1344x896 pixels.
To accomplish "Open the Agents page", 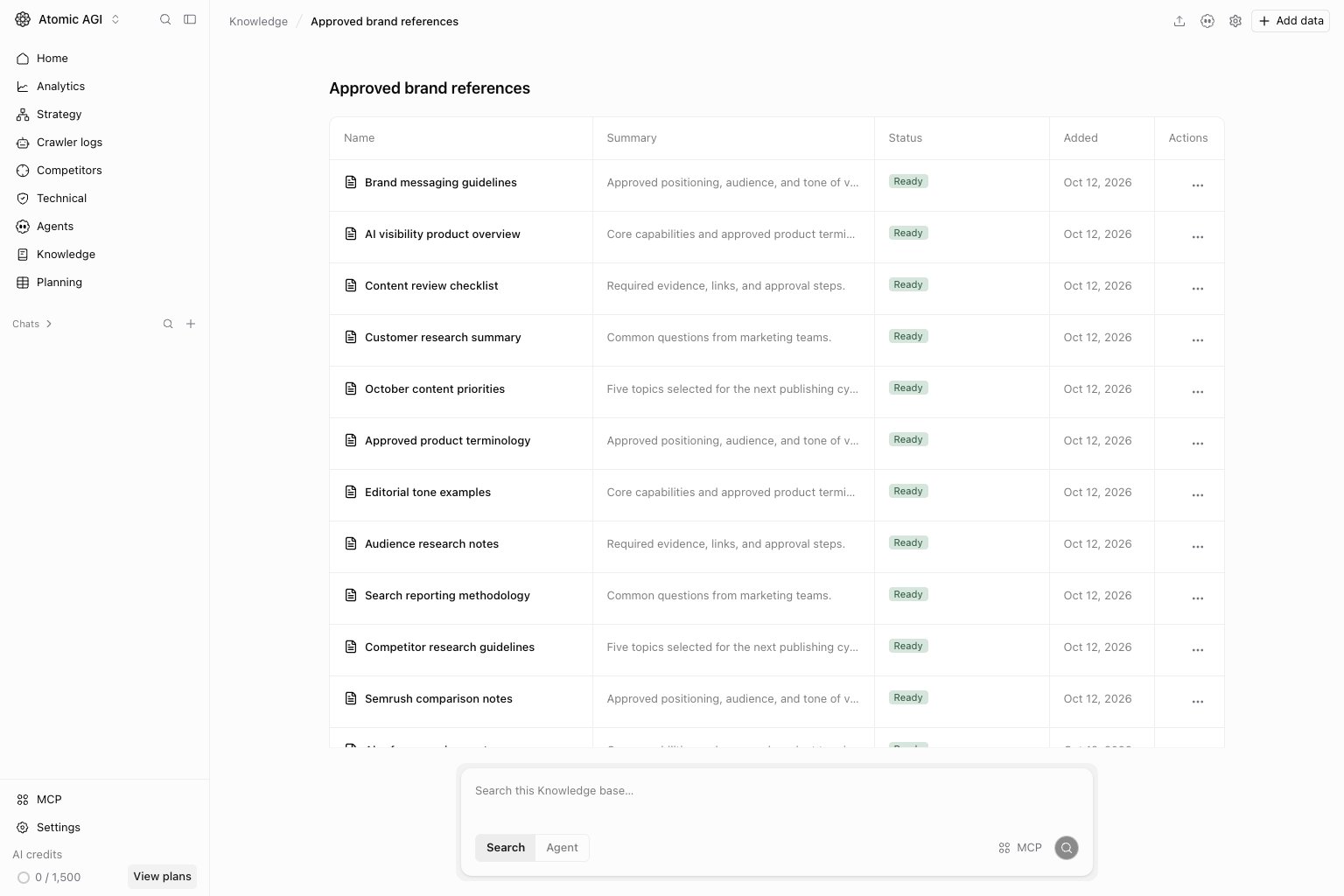I will [104, 227].
